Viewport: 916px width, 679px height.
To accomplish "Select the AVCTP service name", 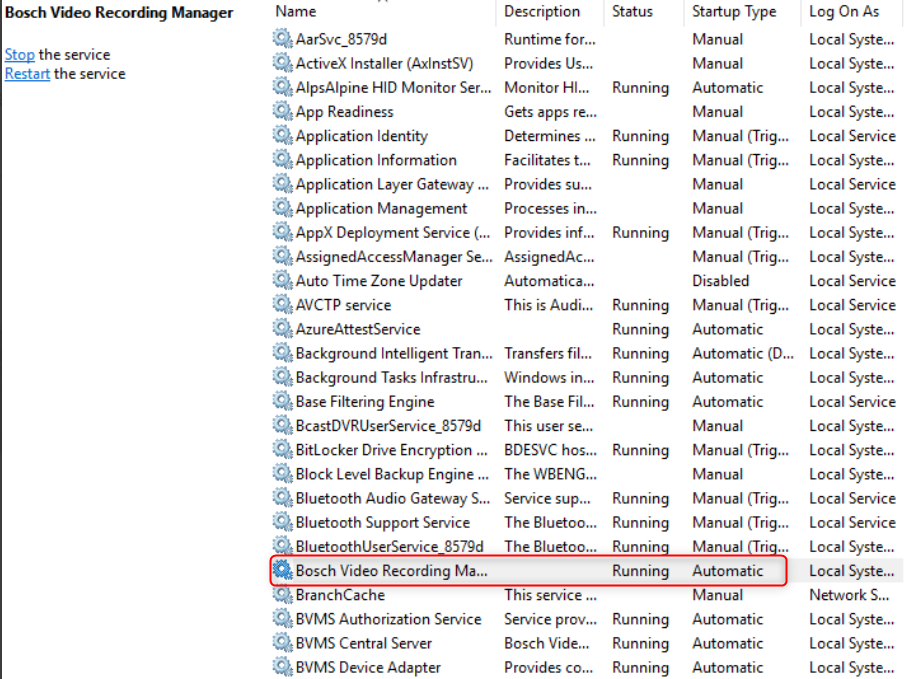I will pos(344,304).
